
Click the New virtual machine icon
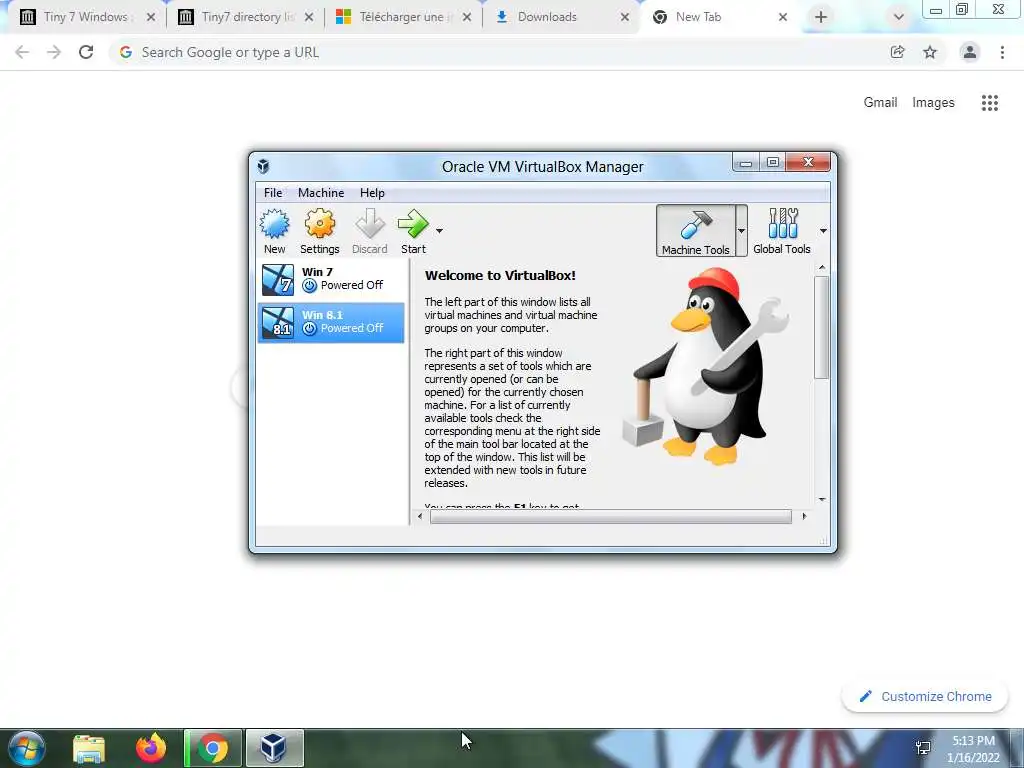point(274,231)
